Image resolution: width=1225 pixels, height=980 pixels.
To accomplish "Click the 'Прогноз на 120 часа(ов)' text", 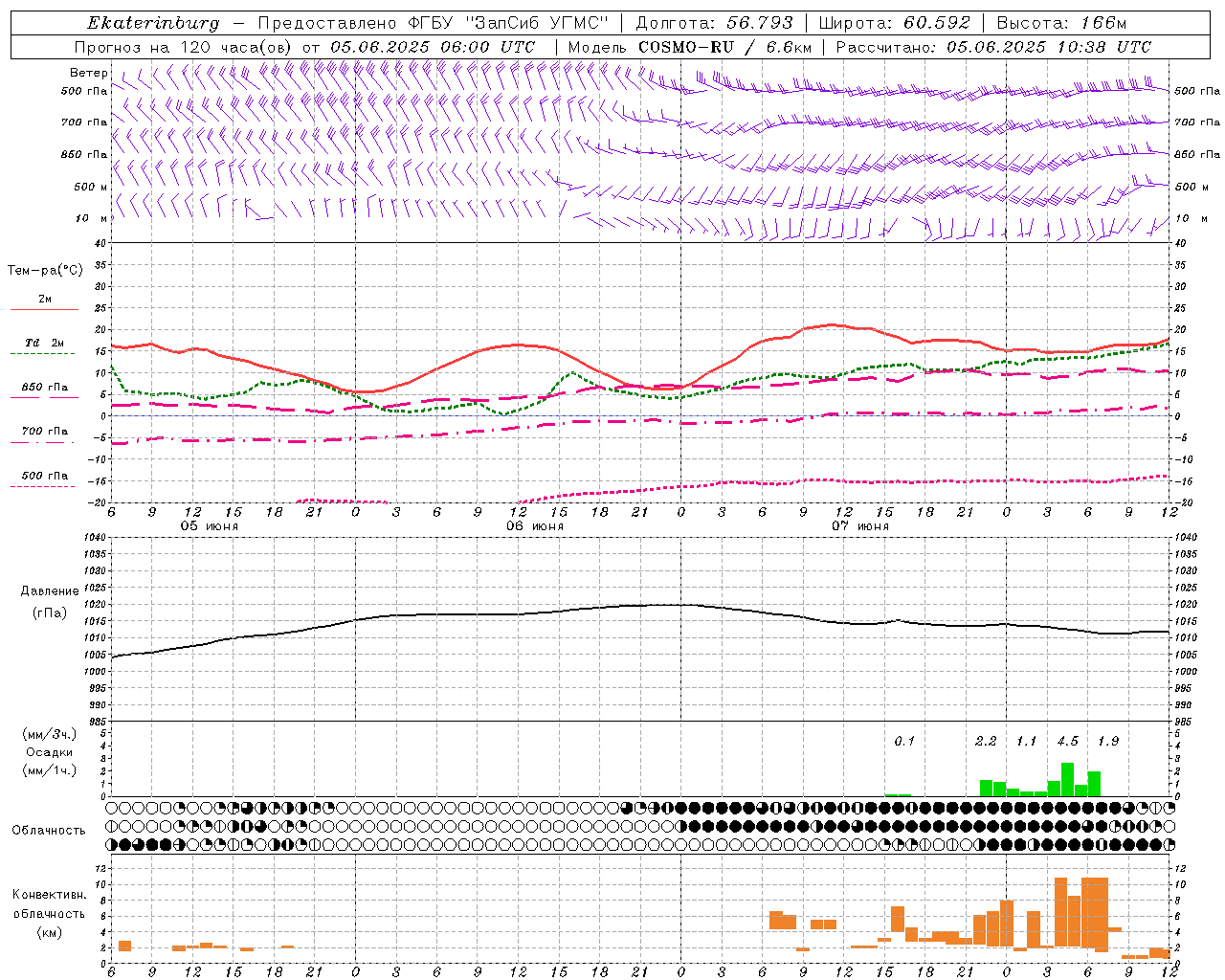I will tap(185, 47).
